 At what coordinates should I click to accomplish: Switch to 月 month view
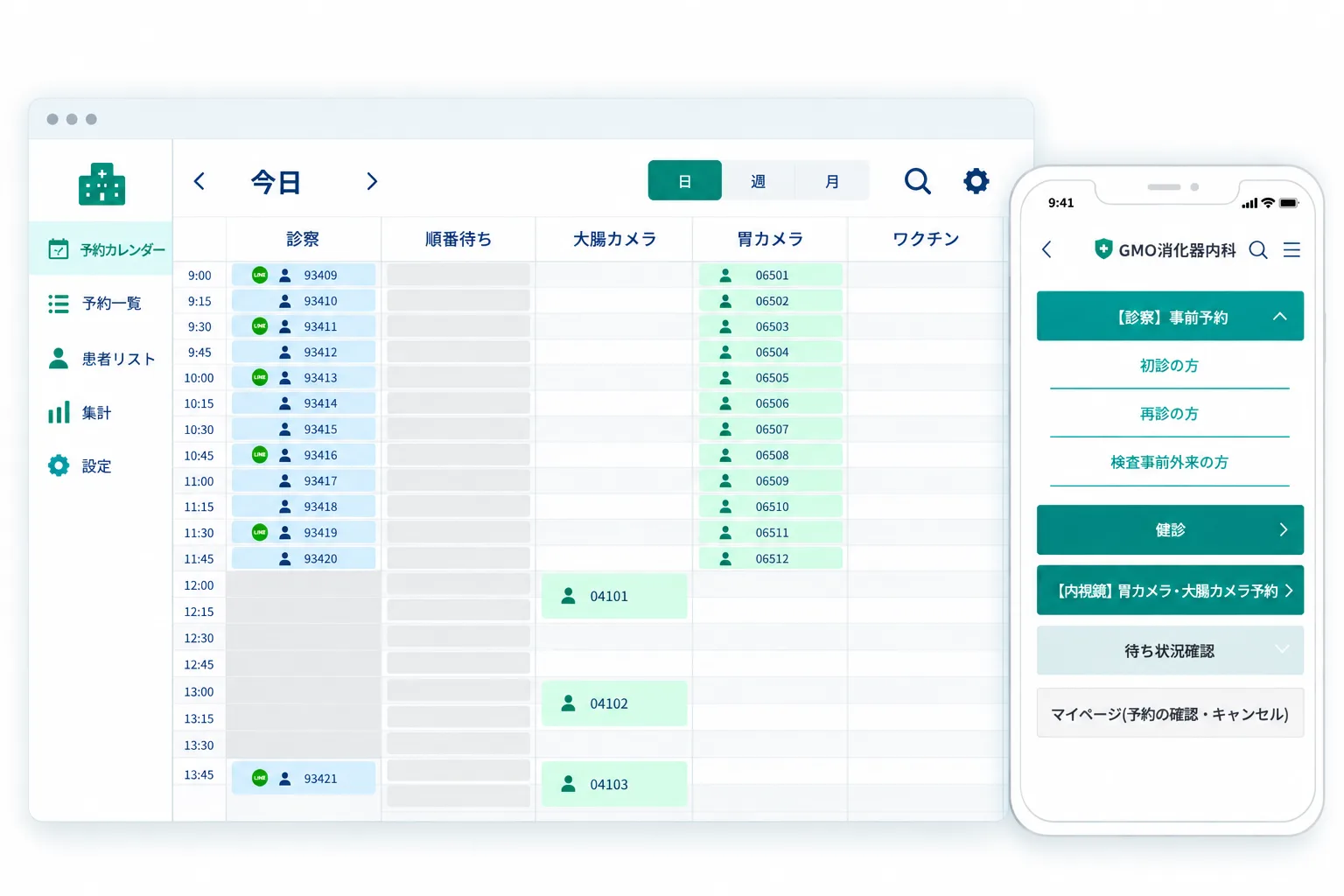pyautogui.click(x=832, y=181)
